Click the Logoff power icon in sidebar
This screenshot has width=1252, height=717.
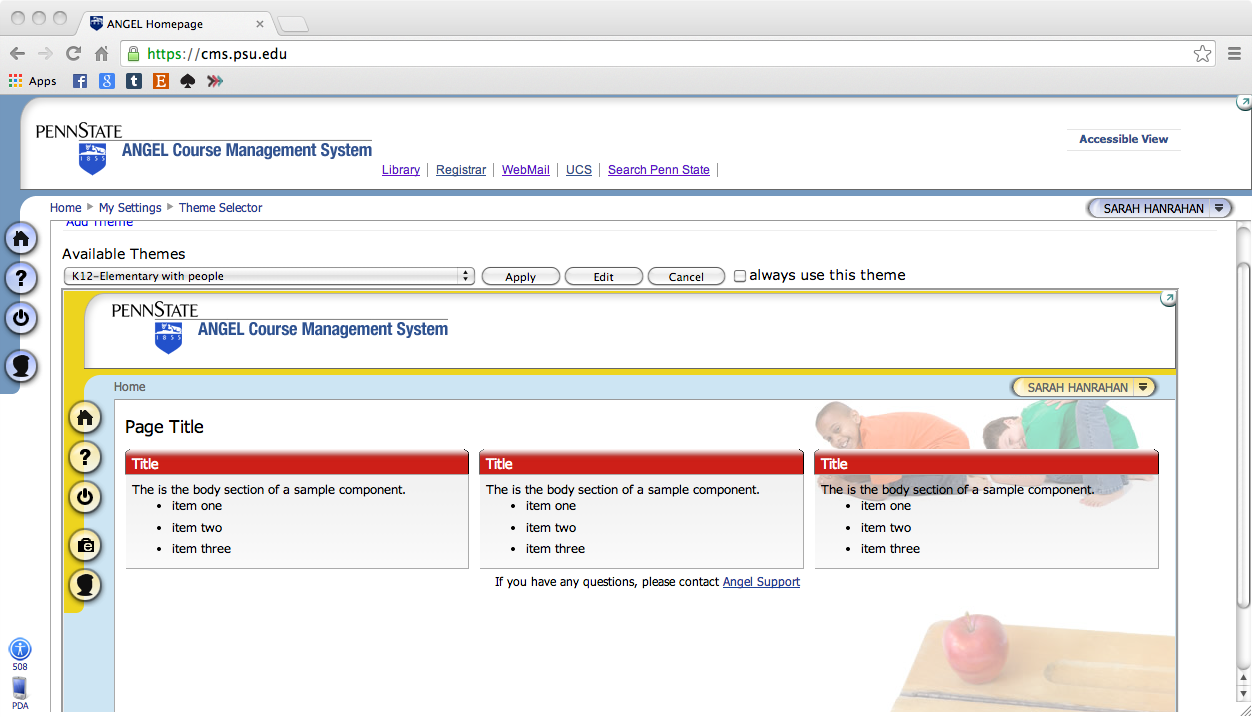(21, 318)
